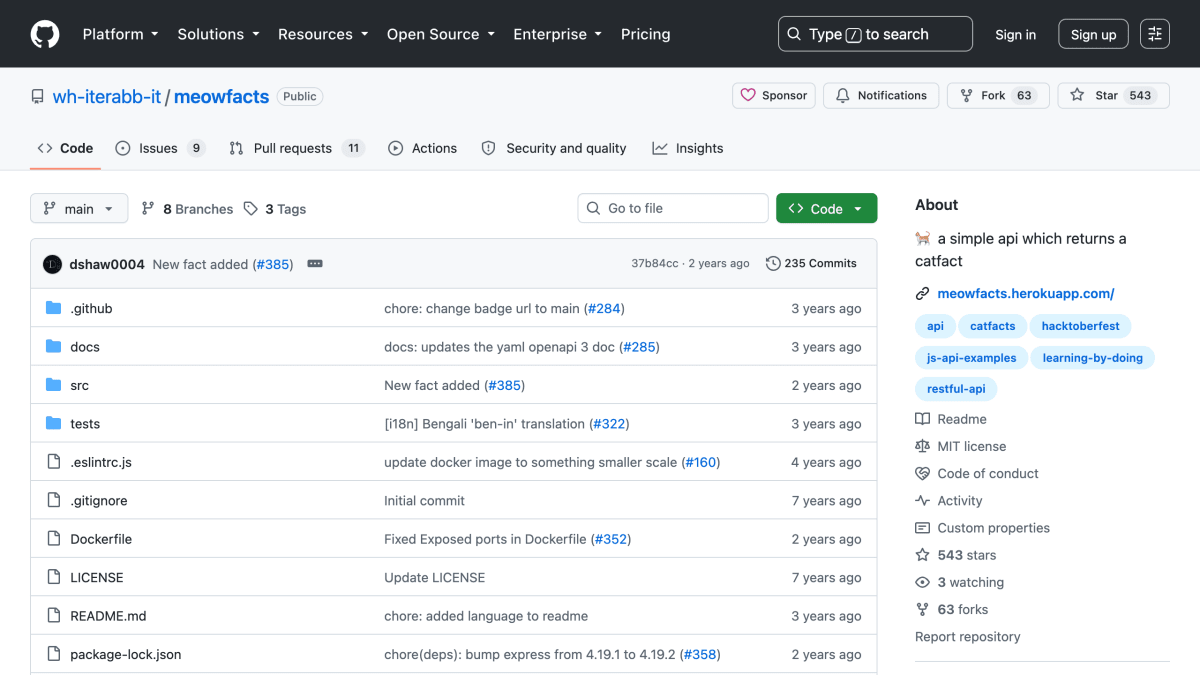This screenshot has height=675, width=1200.
Task: Click Report repository link
Action: coord(968,637)
